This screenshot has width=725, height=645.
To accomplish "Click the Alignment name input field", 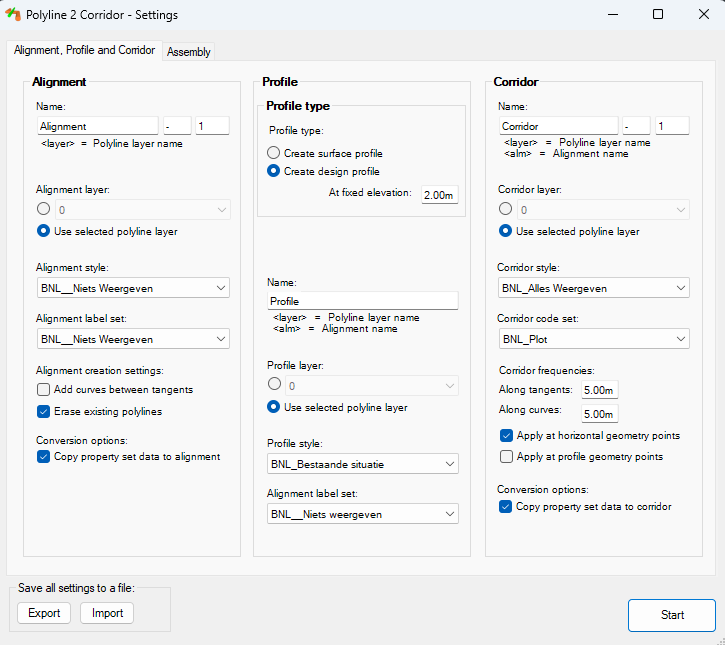I will click(97, 126).
